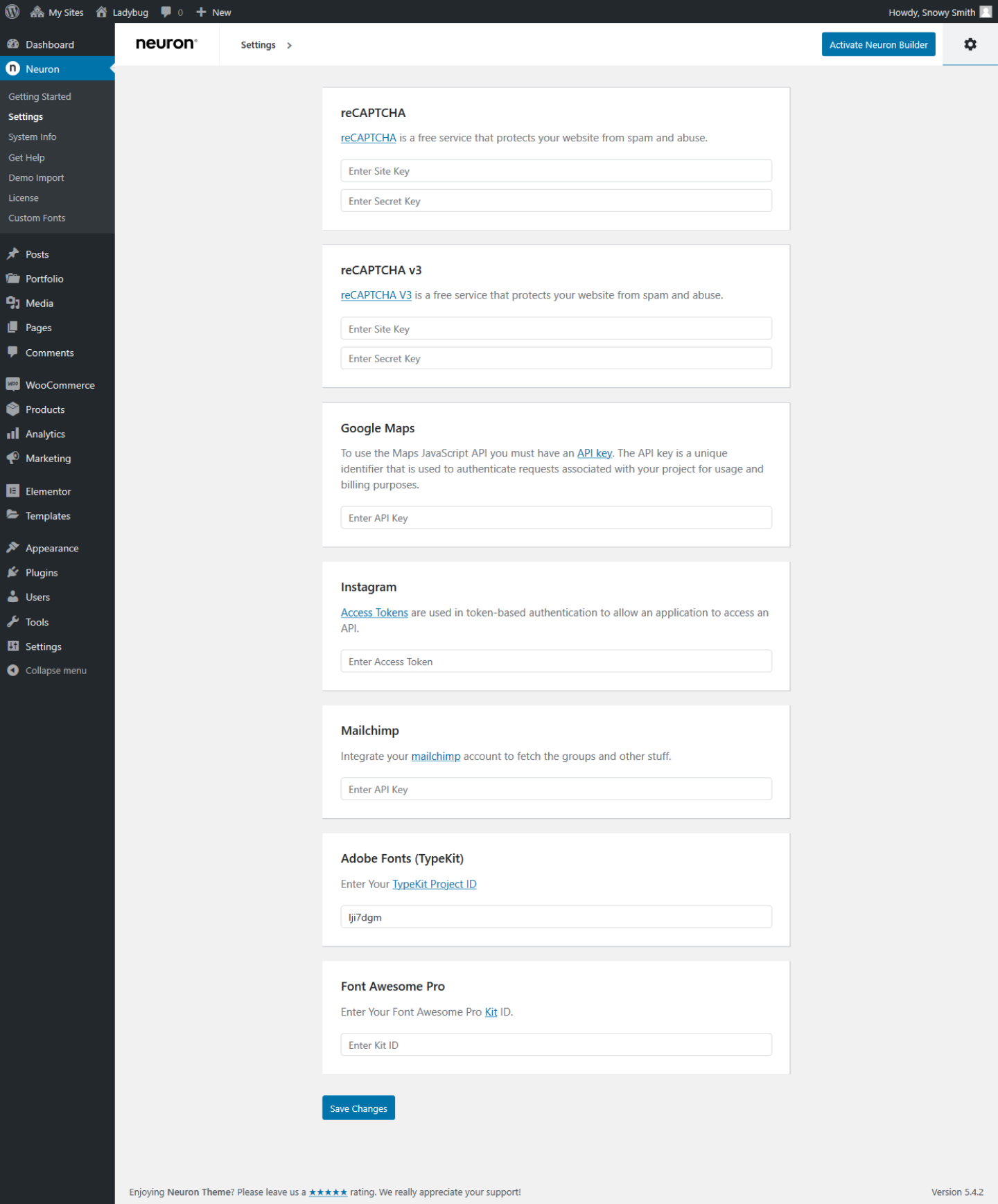998x1204 pixels.
Task: Open the comments bubble icon in admin bar
Action: click(166, 12)
